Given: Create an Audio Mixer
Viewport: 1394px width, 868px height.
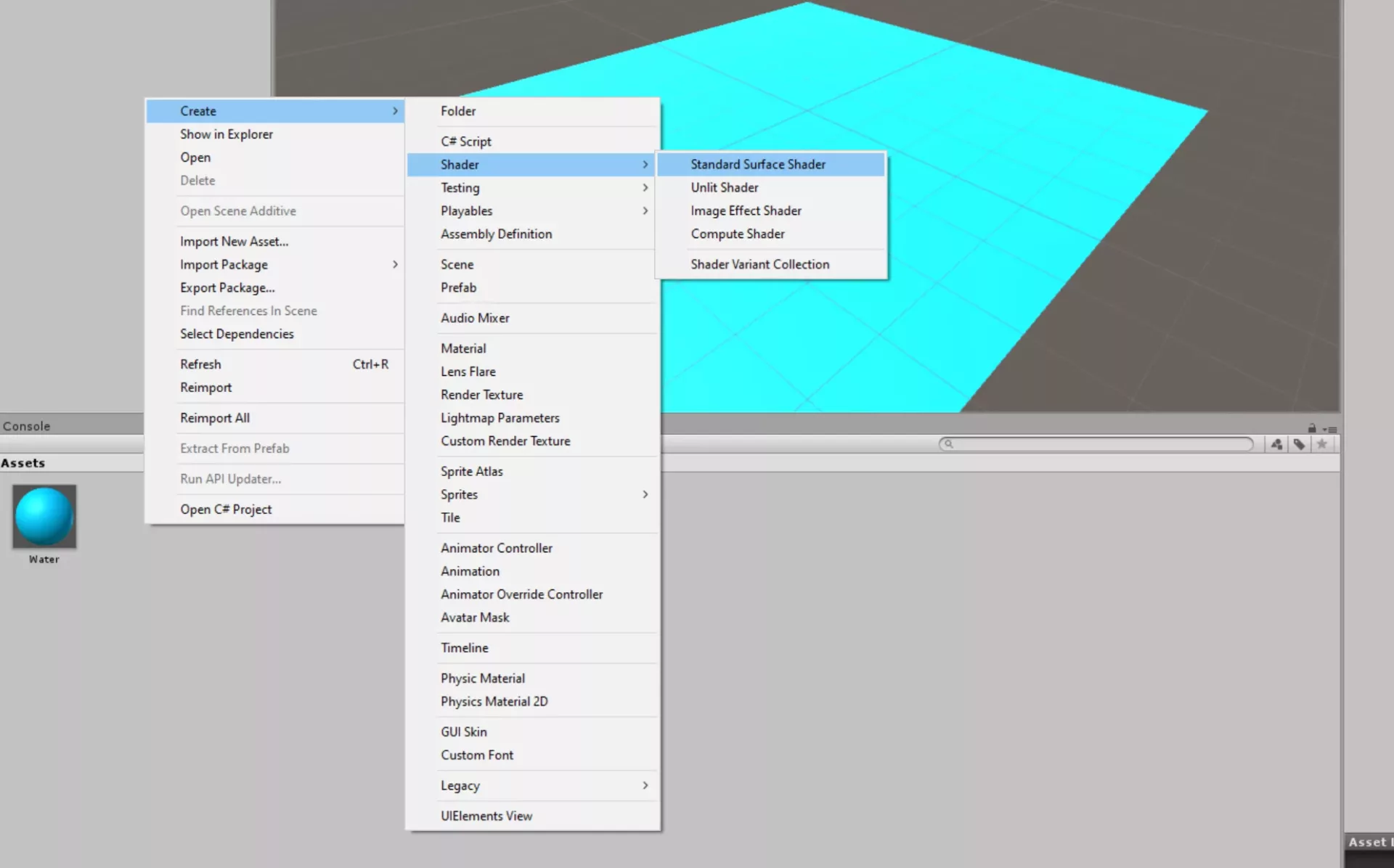Looking at the screenshot, I should pos(533,318).
